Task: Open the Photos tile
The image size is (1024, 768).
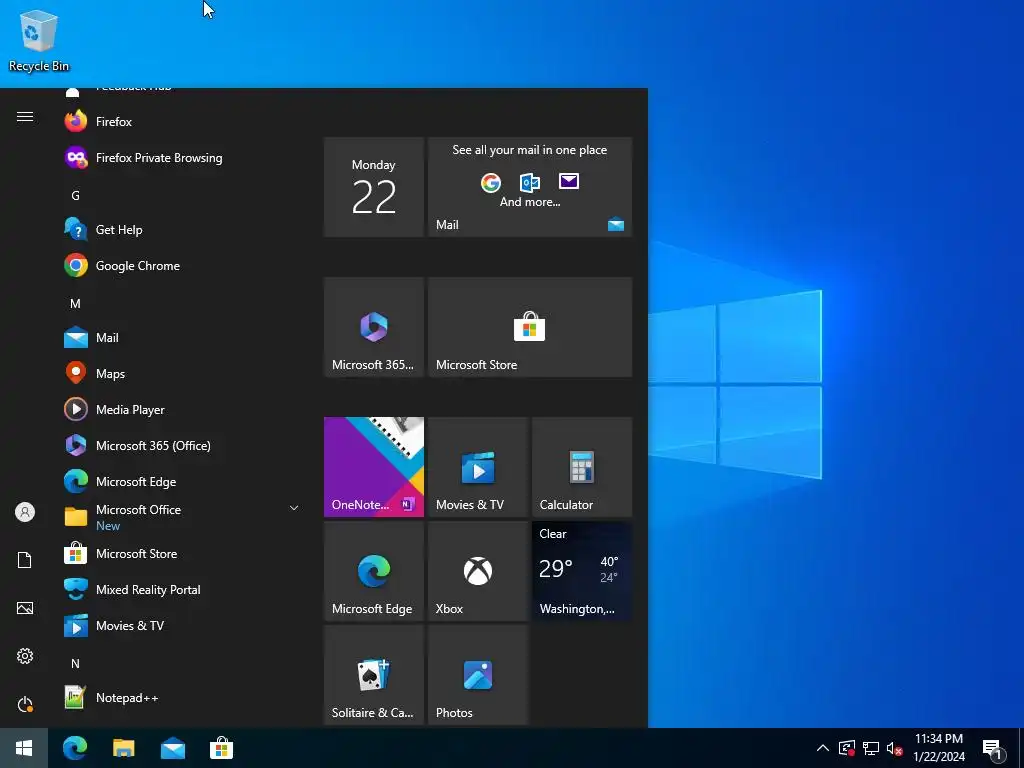Action: (x=478, y=675)
